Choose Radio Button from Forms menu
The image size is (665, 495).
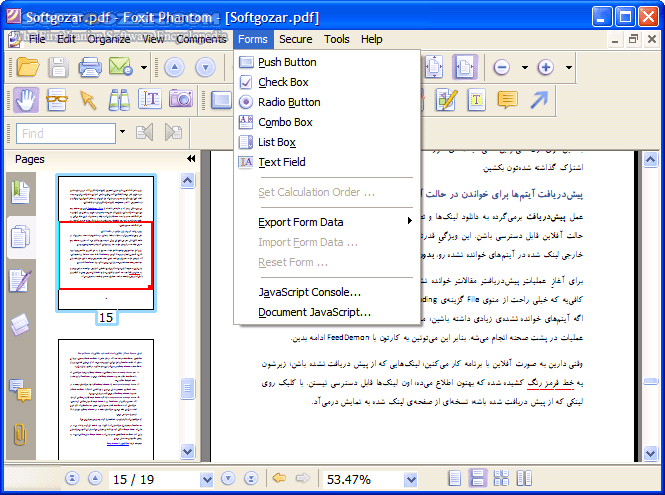pyautogui.click(x=327, y=102)
